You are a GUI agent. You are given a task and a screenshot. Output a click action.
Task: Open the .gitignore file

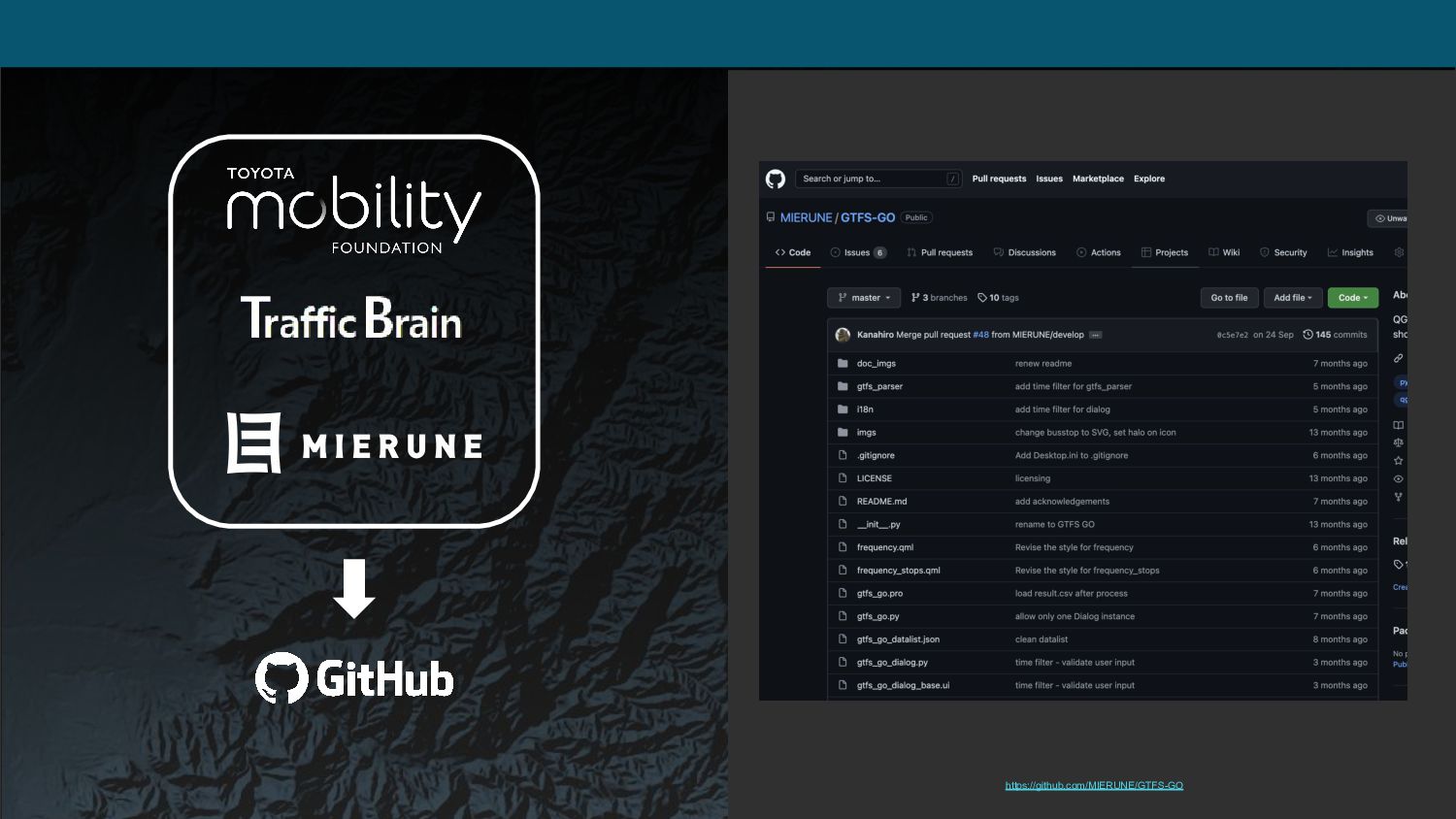876,455
